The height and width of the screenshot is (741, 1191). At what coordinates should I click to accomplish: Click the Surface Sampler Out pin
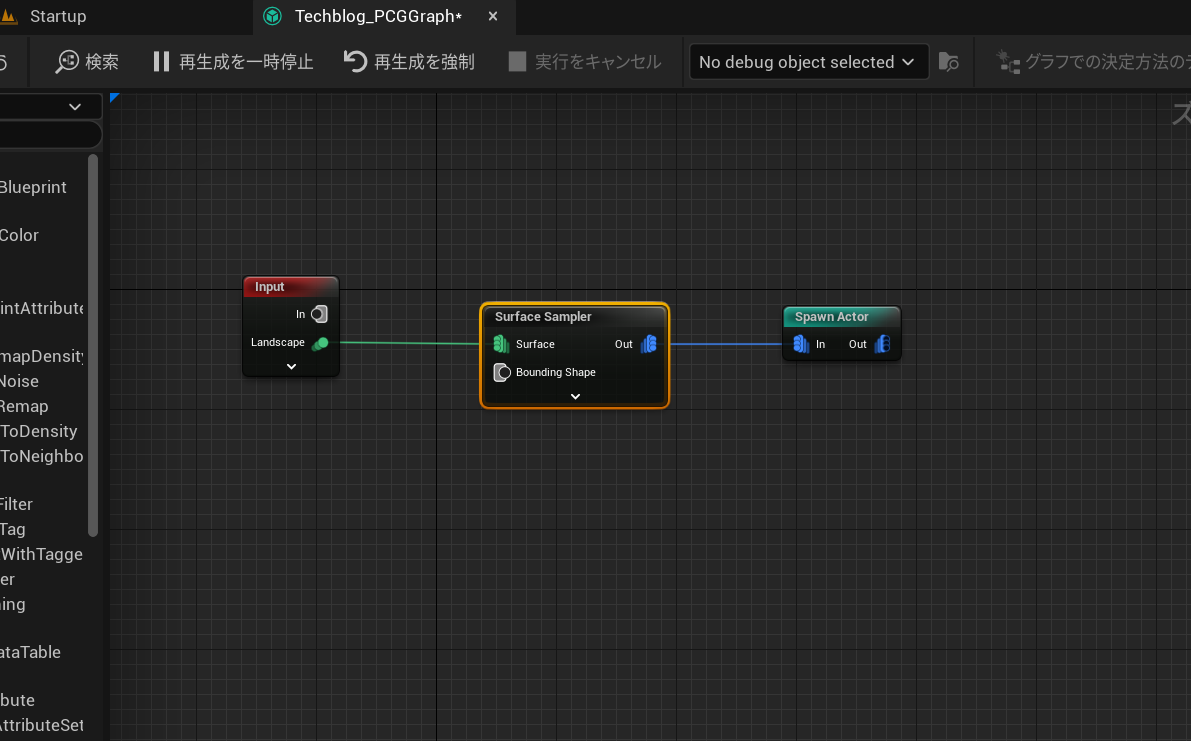(648, 344)
